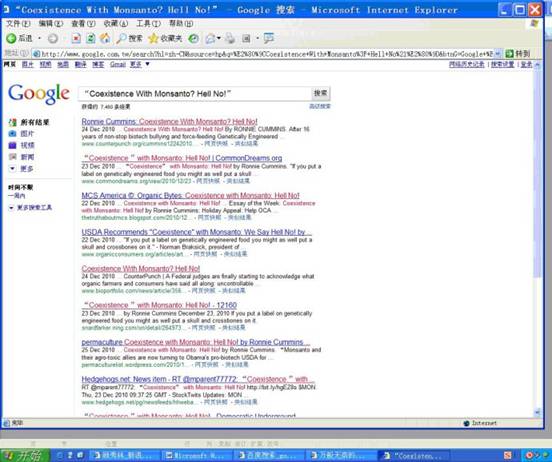The width and height of the screenshot is (552, 462).
Task: Open 编辑(E) menu
Action: (51, 24)
